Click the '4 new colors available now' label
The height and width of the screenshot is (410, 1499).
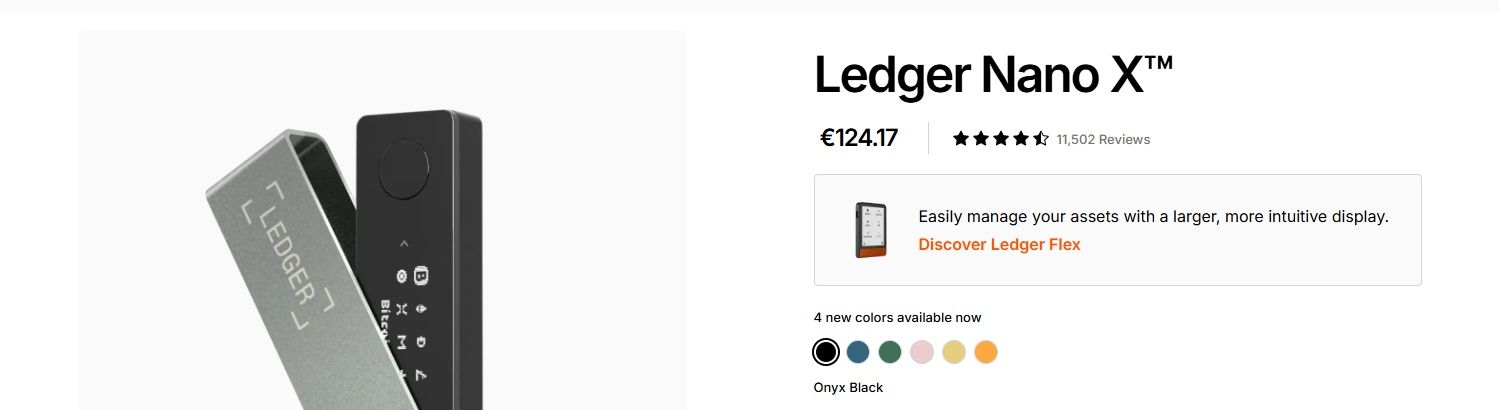pyautogui.click(x=897, y=317)
